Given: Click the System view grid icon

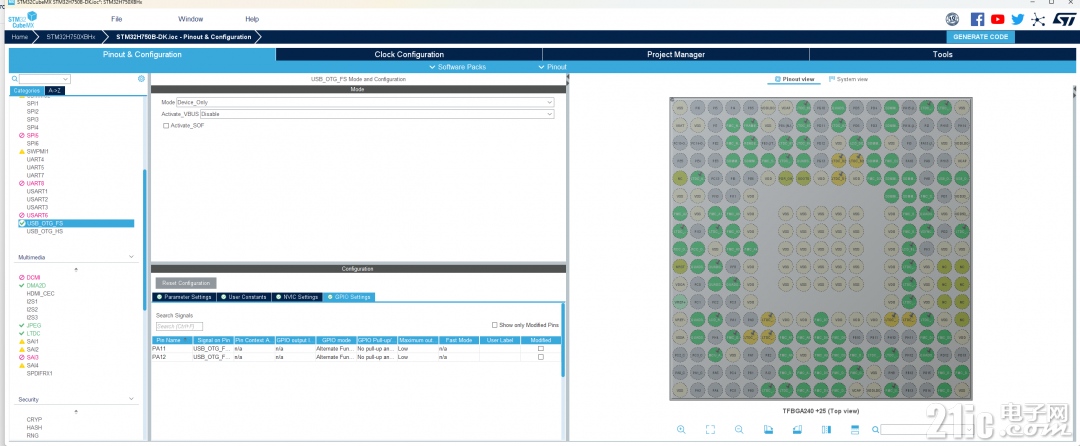Looking at the screenshot, I should coord(831,79).
